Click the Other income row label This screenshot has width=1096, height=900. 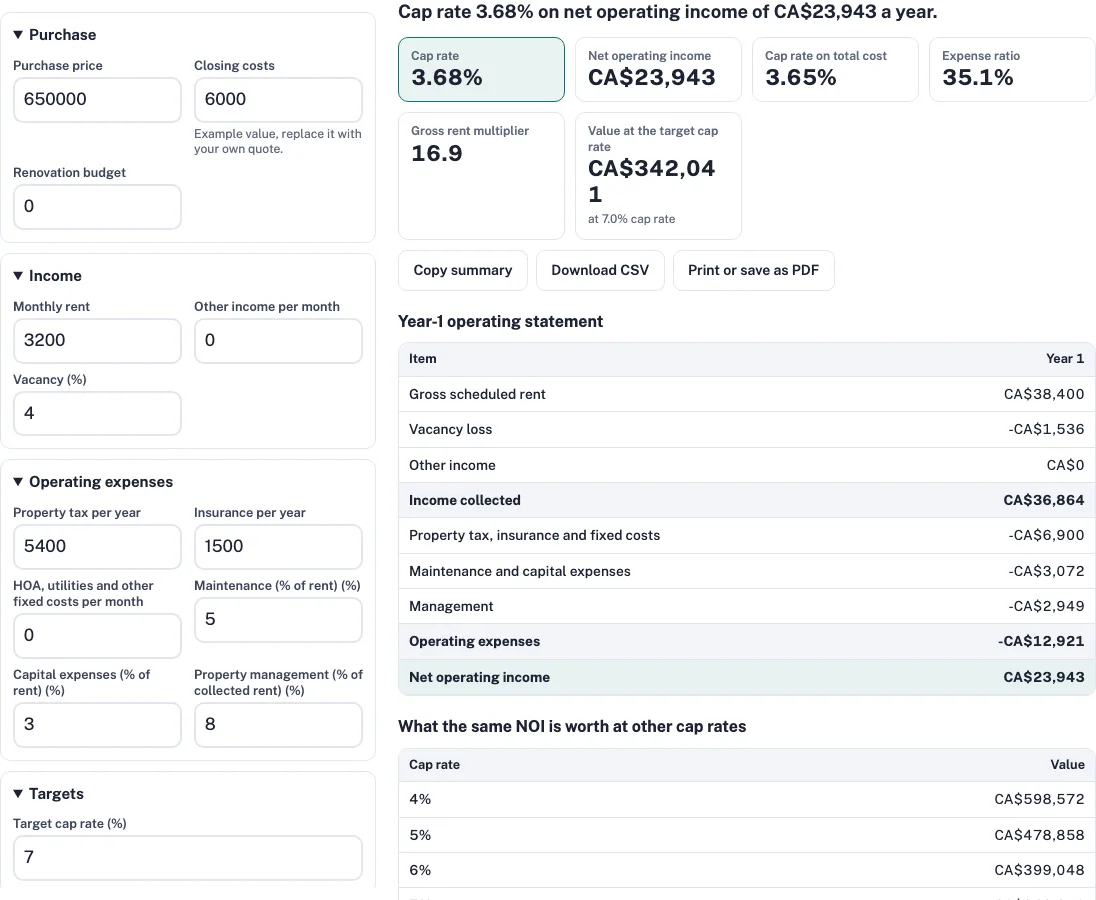coord(452,465)
